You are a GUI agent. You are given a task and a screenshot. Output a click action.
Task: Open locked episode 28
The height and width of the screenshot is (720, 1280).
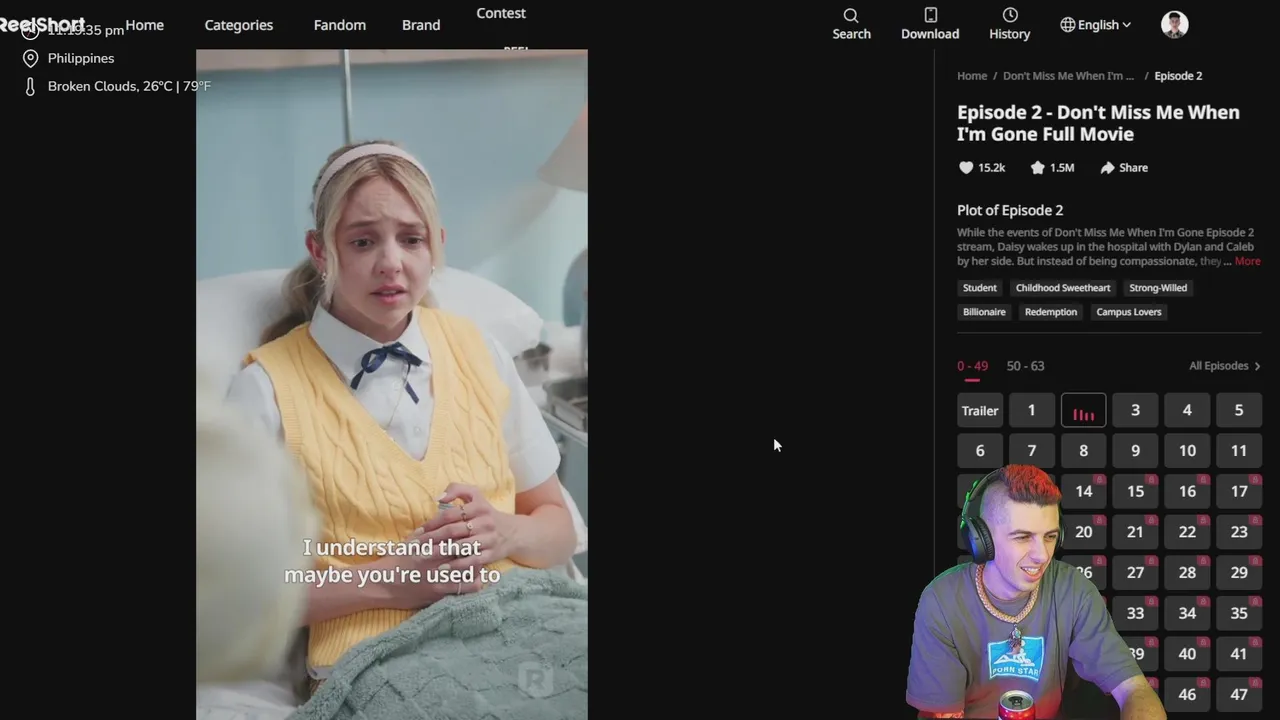tap(1187, 573)
